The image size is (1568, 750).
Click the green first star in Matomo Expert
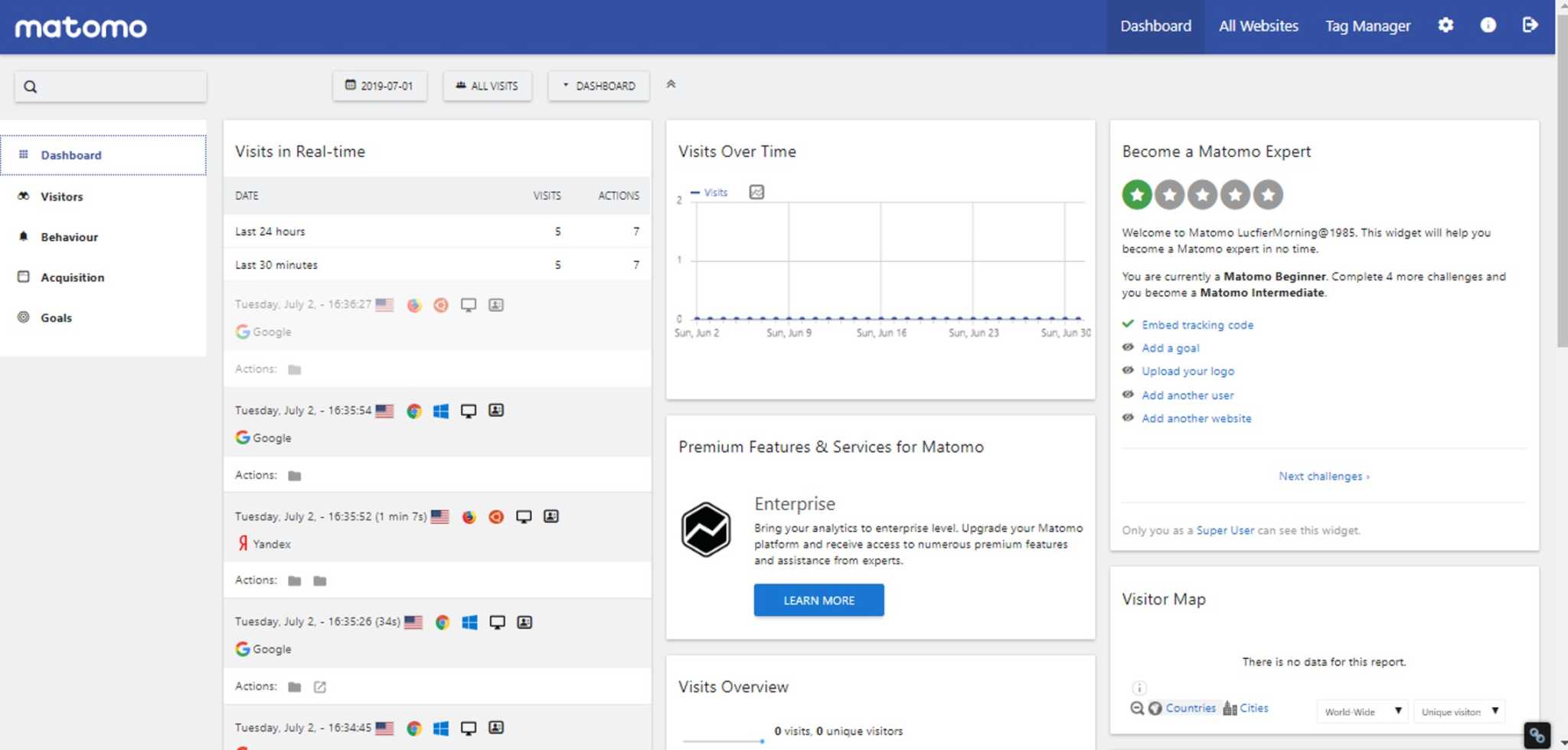coord(1137,195)
